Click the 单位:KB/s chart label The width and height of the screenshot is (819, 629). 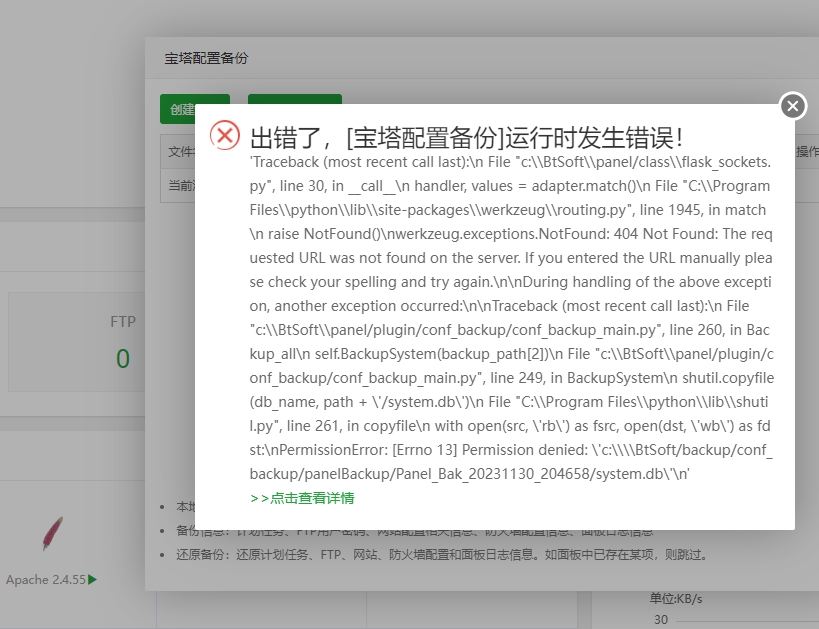tap(676, 599)
